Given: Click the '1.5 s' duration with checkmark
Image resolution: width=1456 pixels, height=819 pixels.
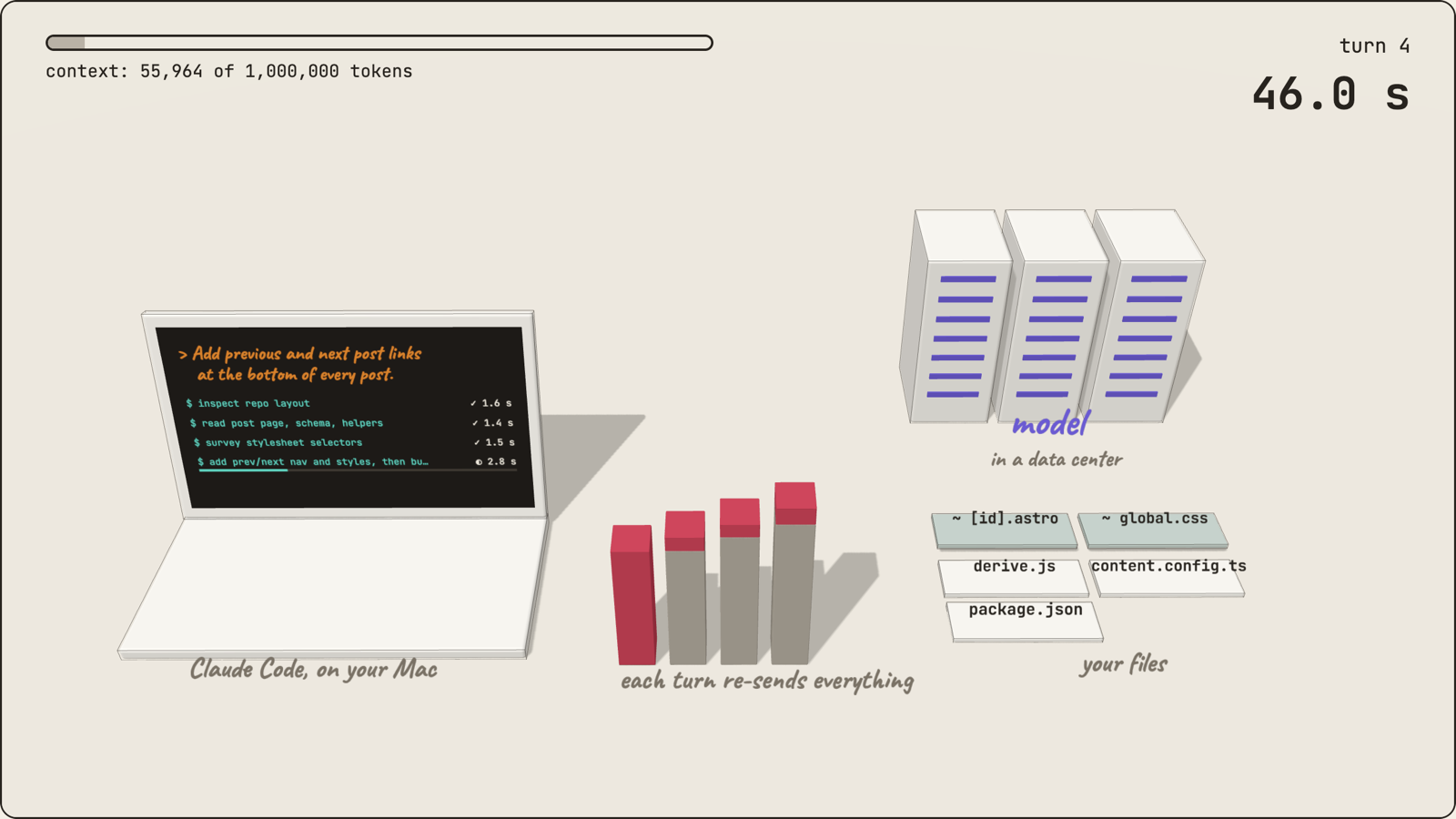Looking at the screenshot, I should (x=495, y=442).
